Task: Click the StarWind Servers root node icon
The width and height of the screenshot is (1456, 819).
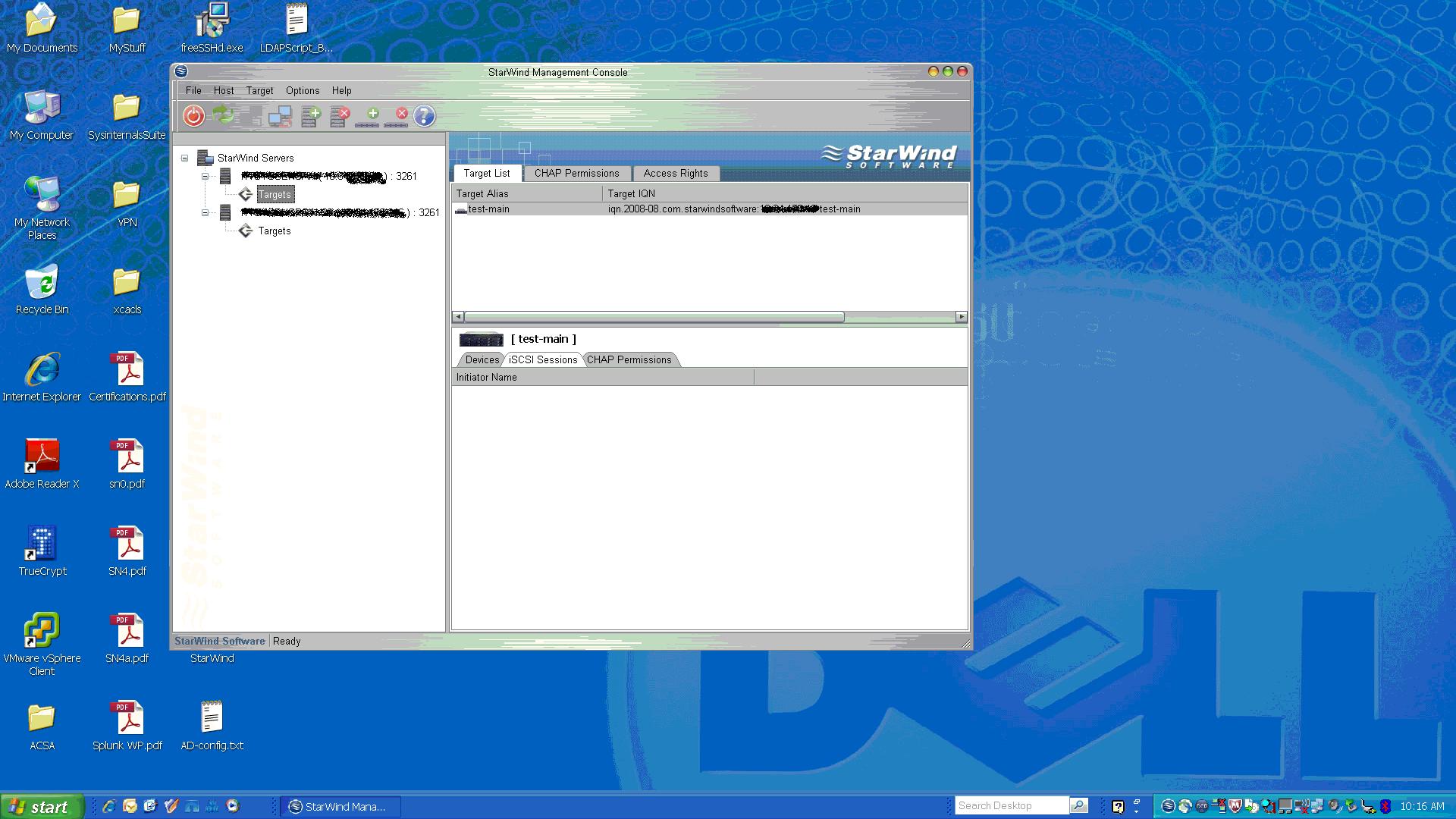Action: pyautogui.click(x=205, y=158)
